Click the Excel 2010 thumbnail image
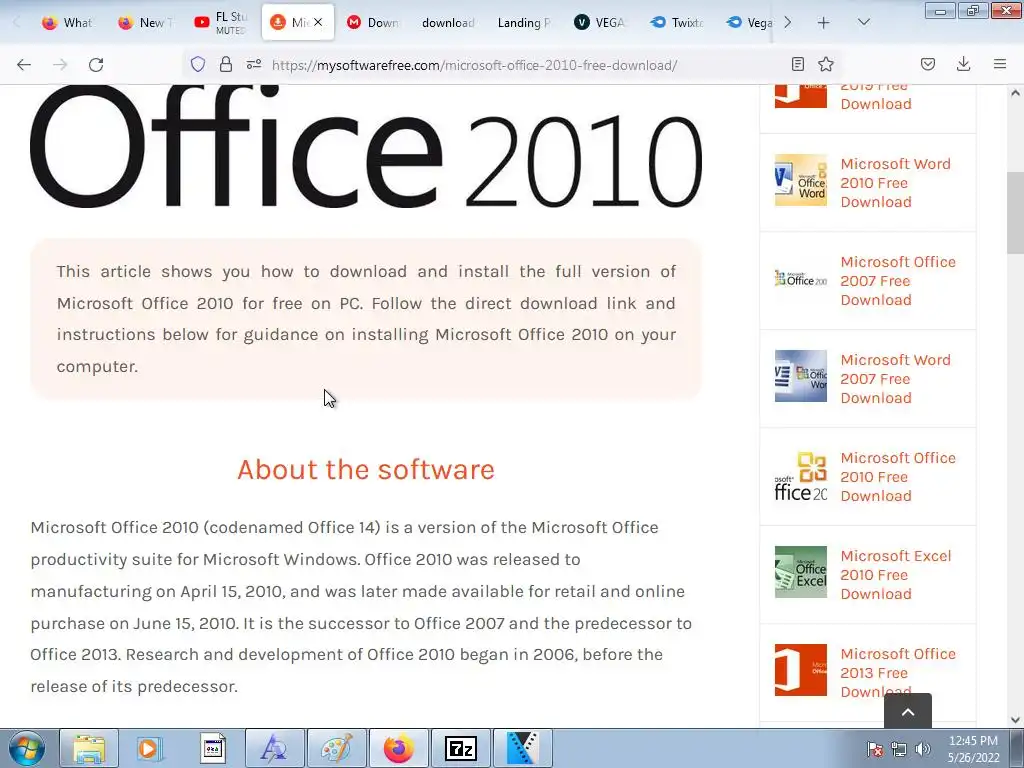 click(801, 572)
